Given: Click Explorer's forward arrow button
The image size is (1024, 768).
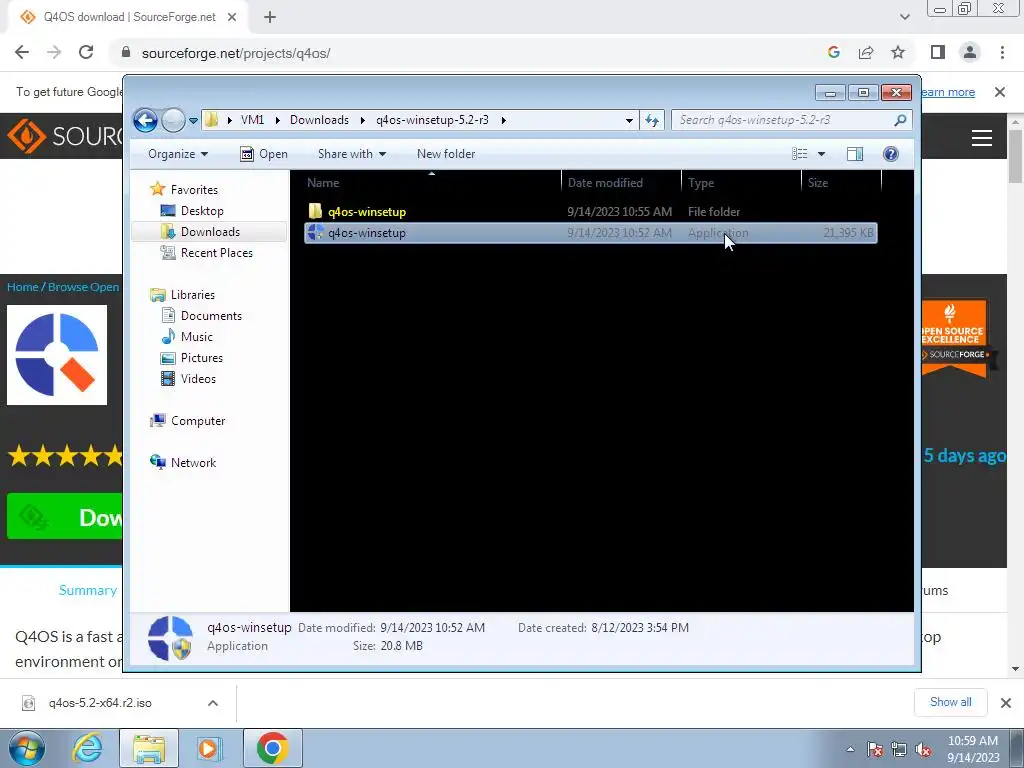Looking at the screenshot, I should pos(173,120).
